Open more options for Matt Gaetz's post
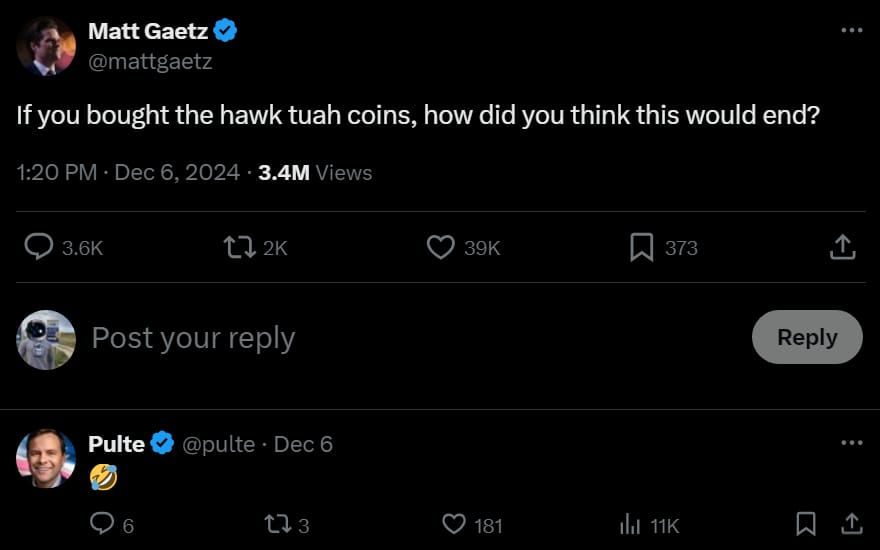Image resolution: width=880 pixels, height=550 pixels. (x=851, y=31)
